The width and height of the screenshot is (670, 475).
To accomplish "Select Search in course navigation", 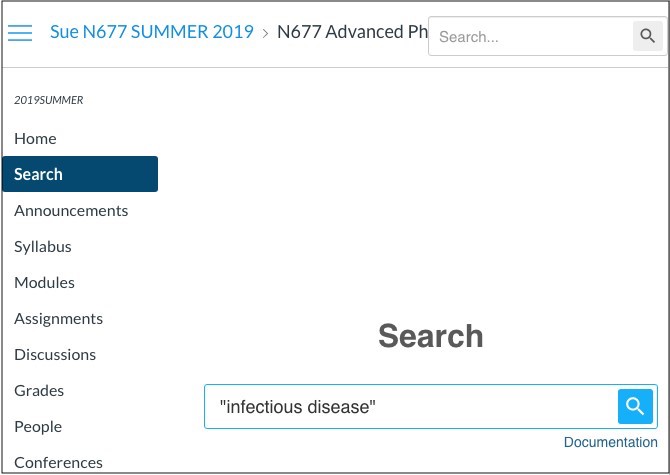I will 80,174.
